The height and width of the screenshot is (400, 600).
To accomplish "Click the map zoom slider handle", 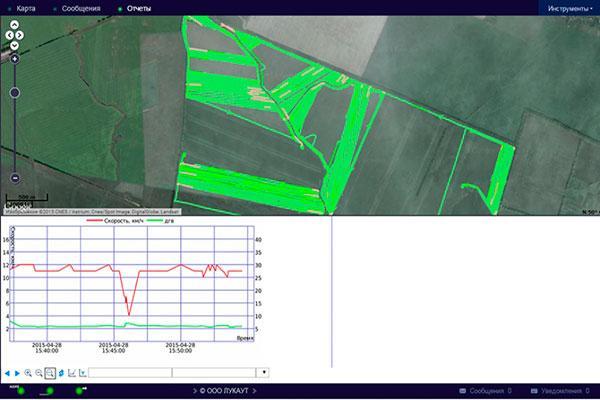I will pos(15,93).
